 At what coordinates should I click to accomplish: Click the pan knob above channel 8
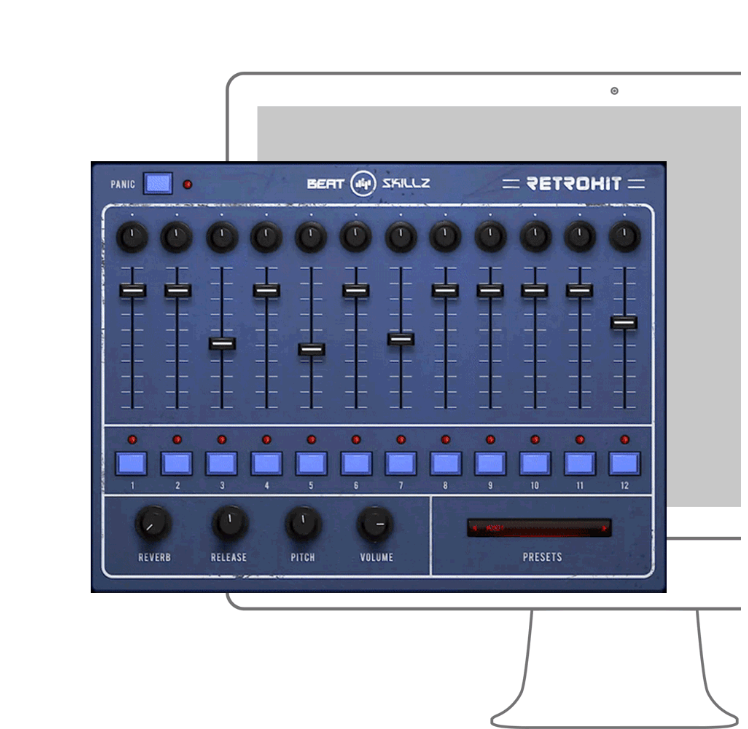pos(445,236)
